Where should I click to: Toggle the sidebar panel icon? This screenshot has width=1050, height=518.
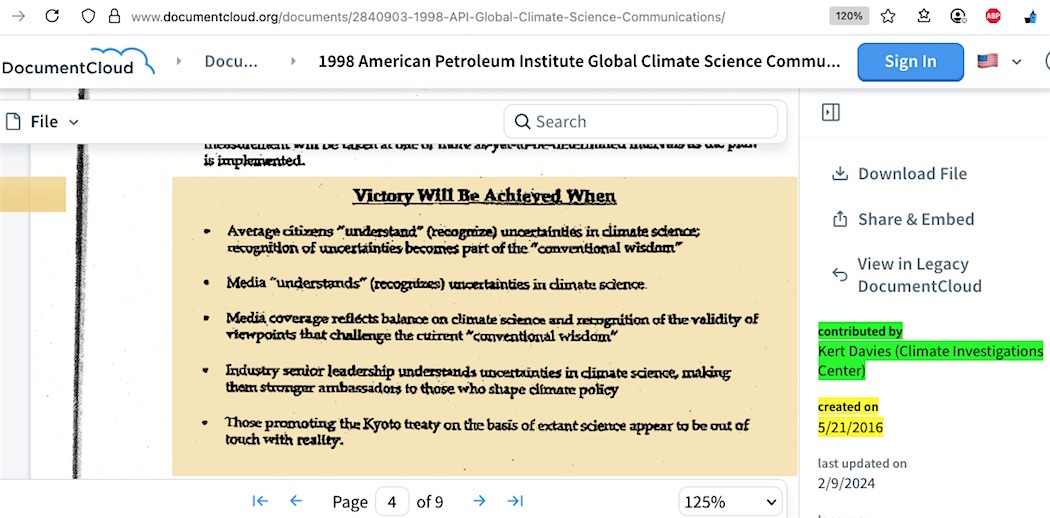[x=830, y=112]
